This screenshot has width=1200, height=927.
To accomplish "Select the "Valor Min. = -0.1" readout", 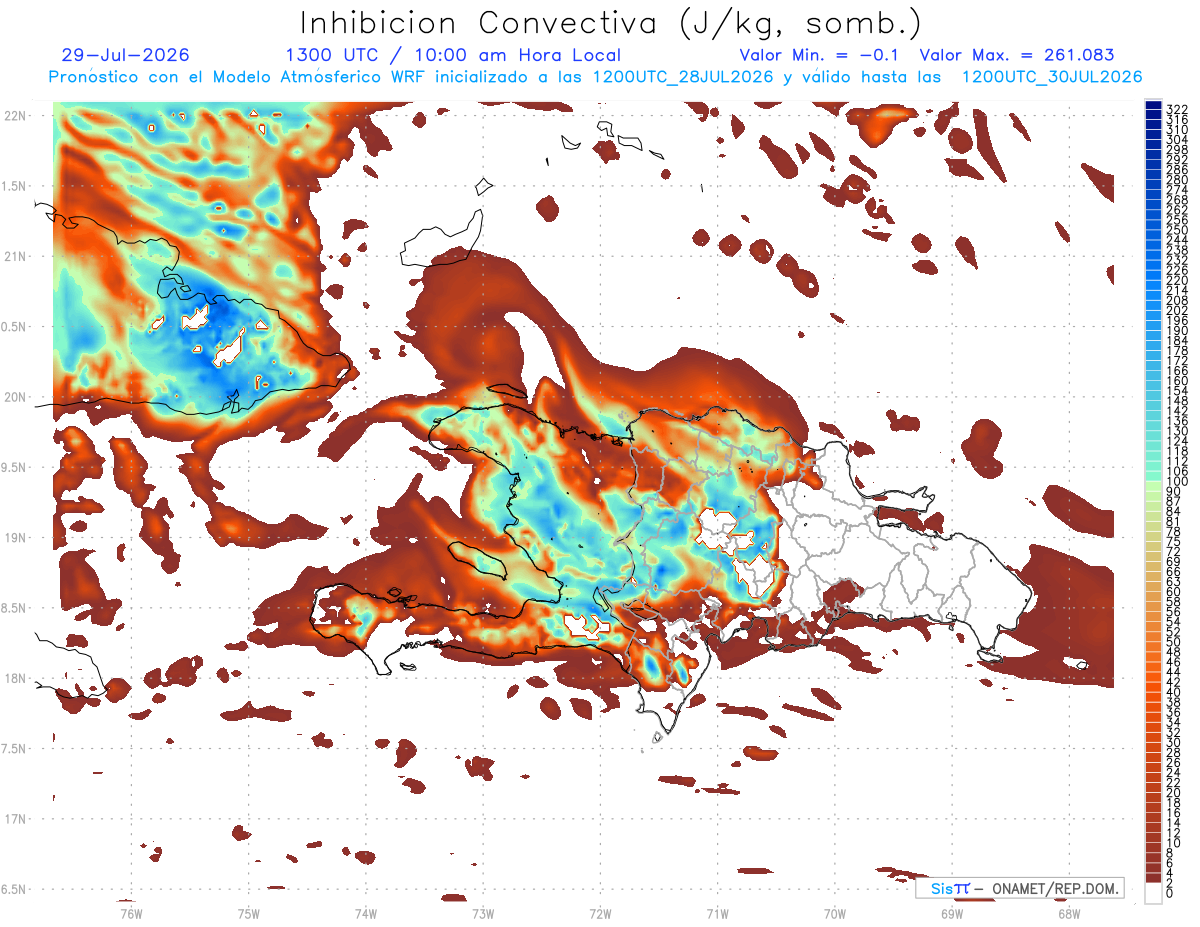I will [821, 56].
